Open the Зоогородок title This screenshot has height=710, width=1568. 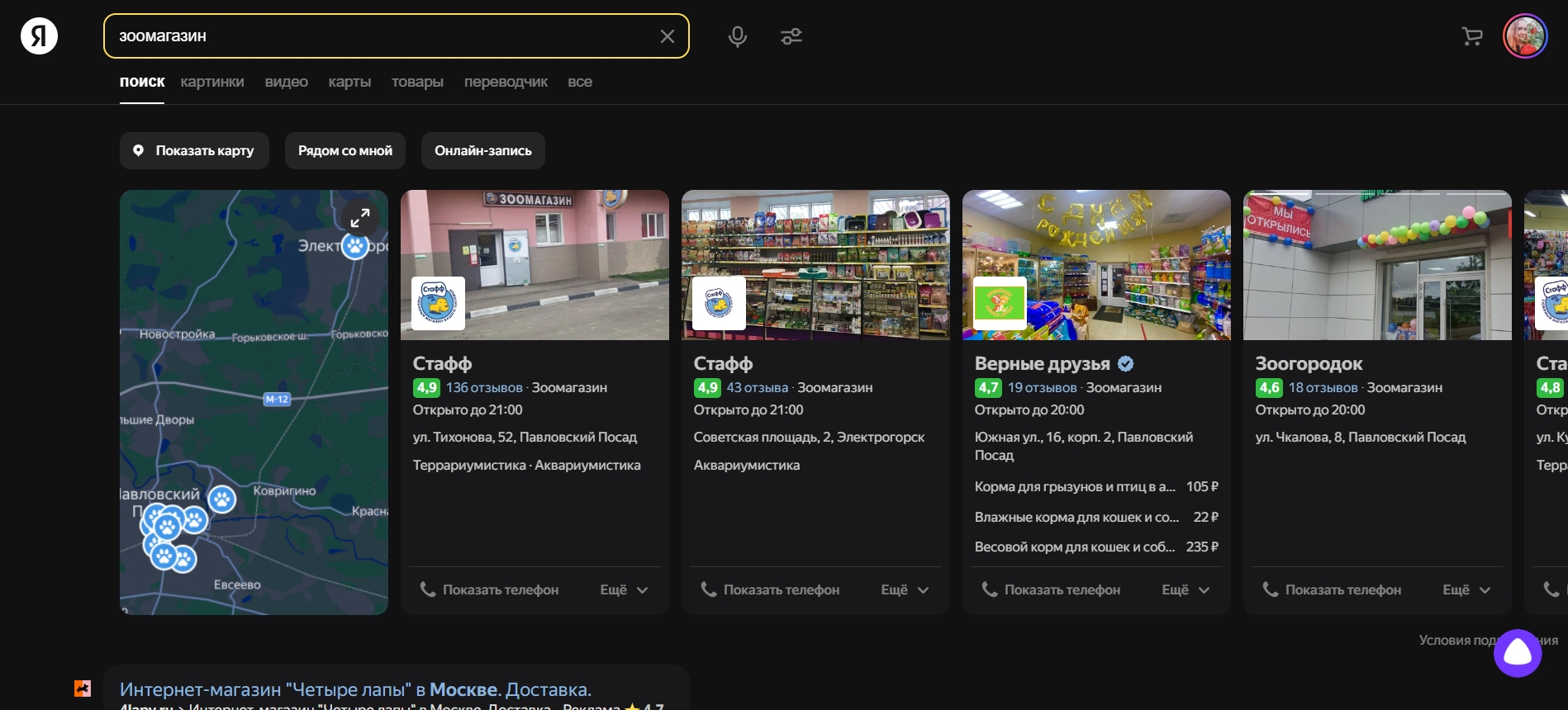(x=1309, y=363)
